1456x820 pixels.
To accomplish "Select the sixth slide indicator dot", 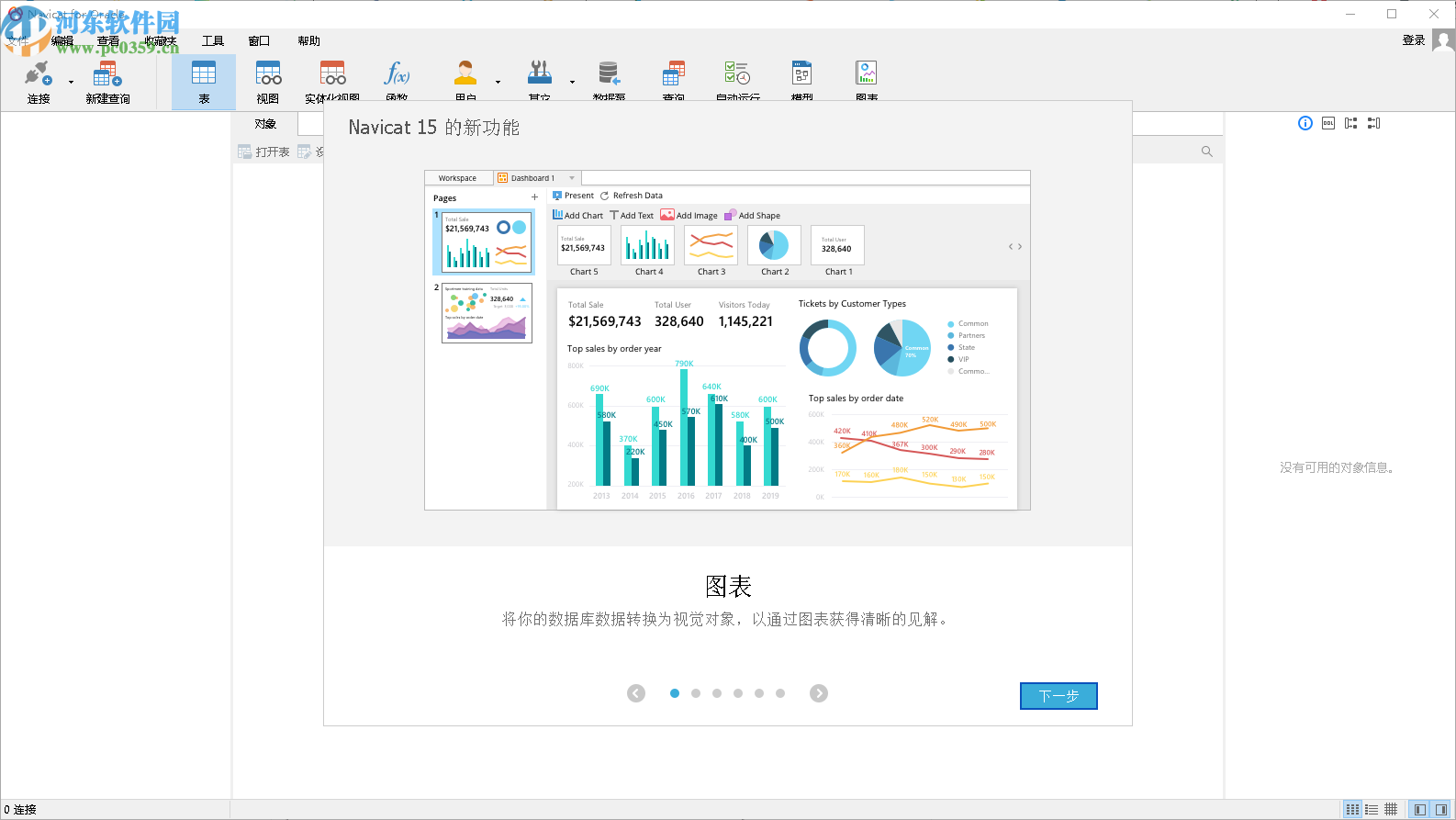I will (780, 693).
